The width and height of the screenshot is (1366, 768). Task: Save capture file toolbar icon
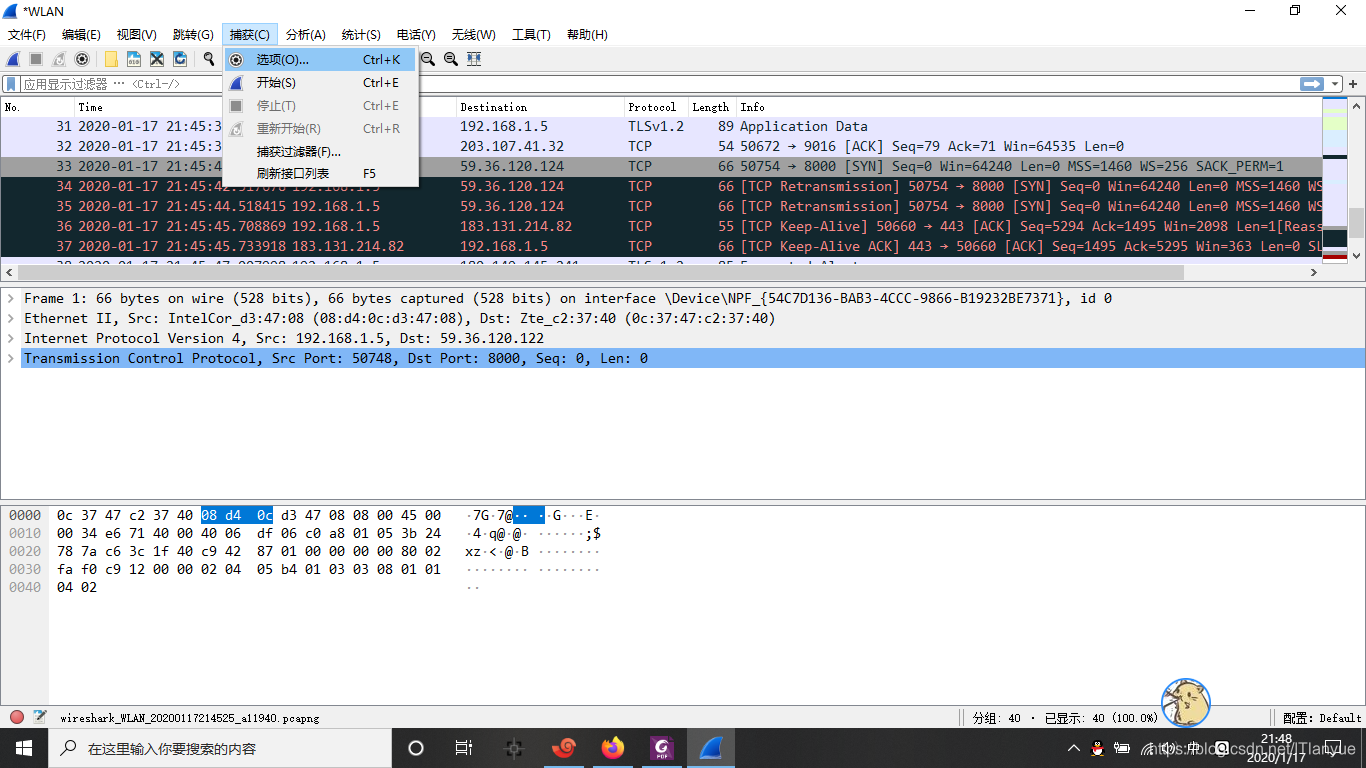pos(133,59)
